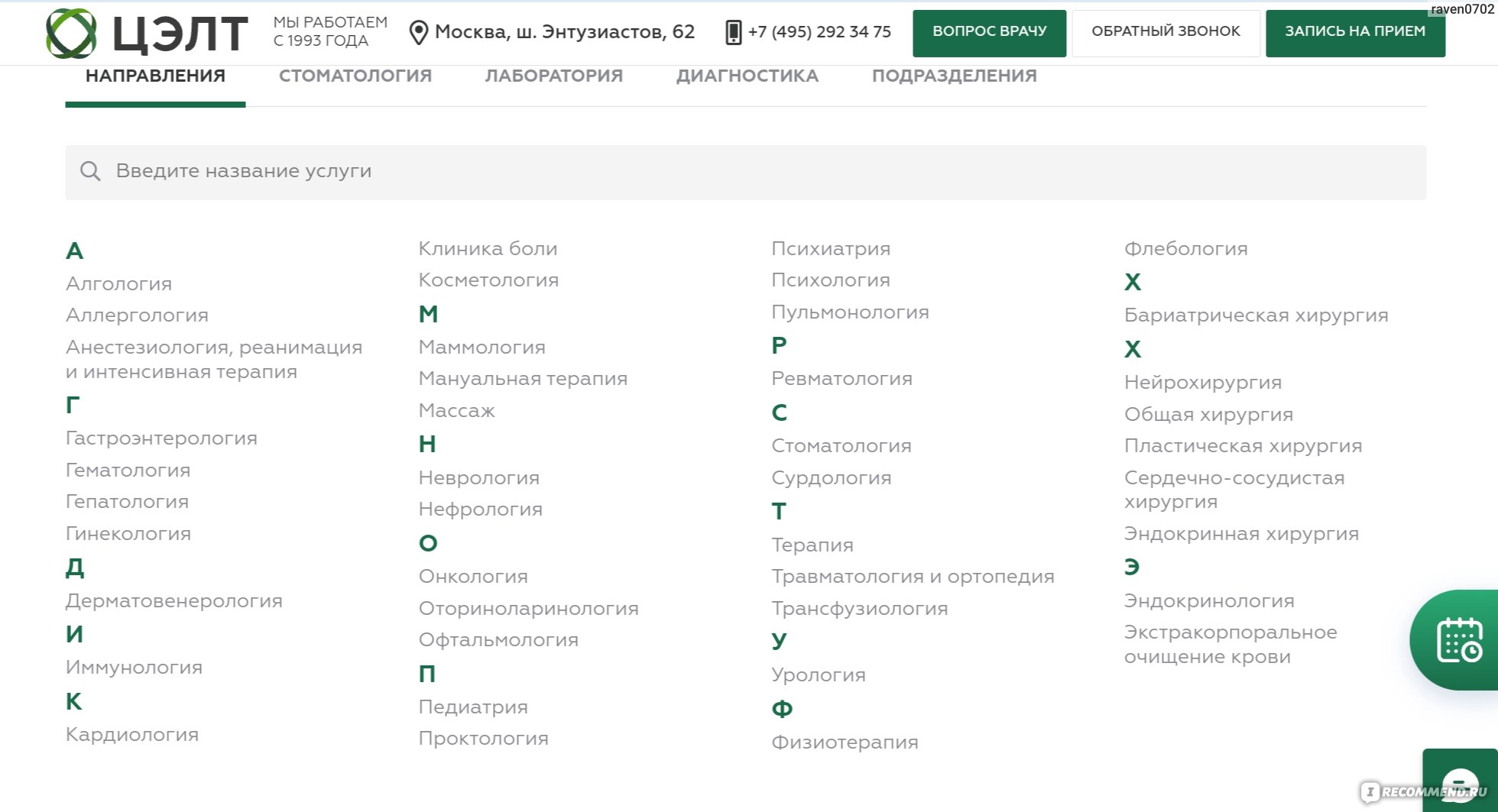This screenshot has width=1498, height=812.
Task: Open the Гастроэнтерология link
Action: coord(161,438)
